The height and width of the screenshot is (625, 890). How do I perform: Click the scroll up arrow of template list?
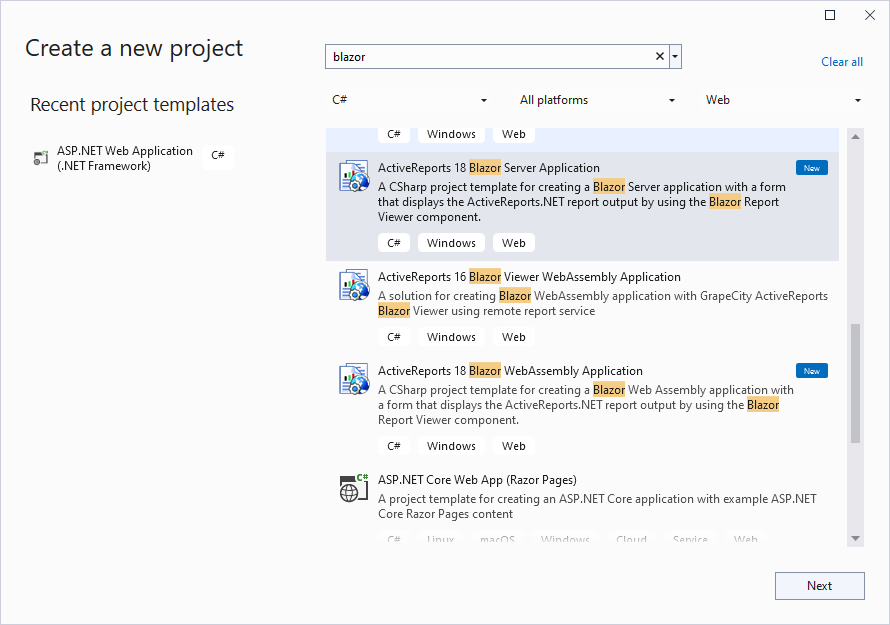pyautogui.click(x=855, y=137)
